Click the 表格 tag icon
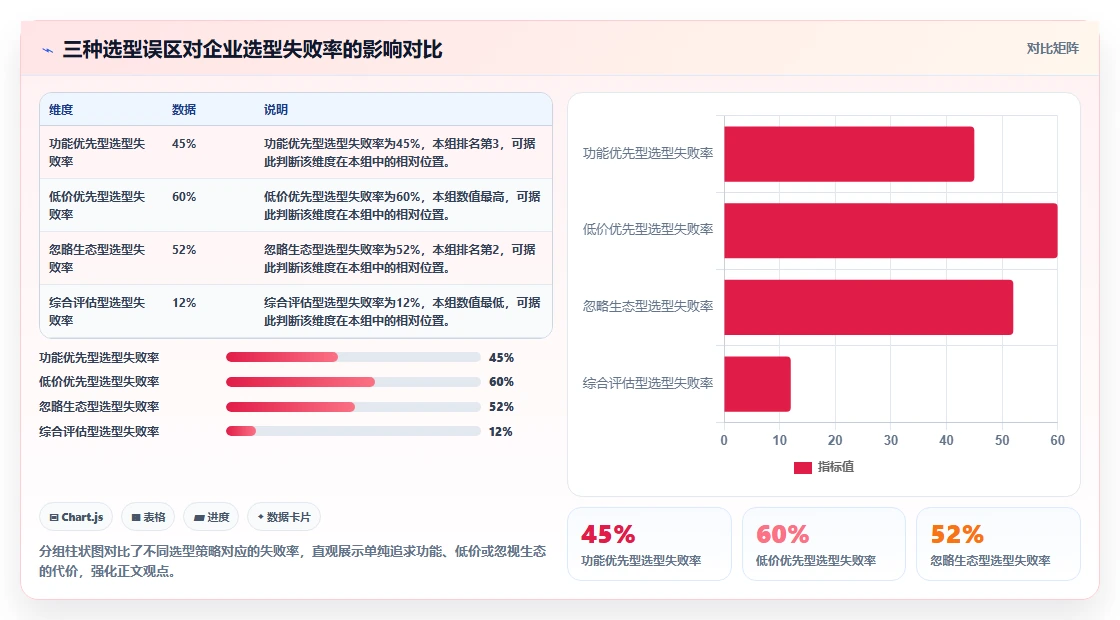 pos(136,517)
